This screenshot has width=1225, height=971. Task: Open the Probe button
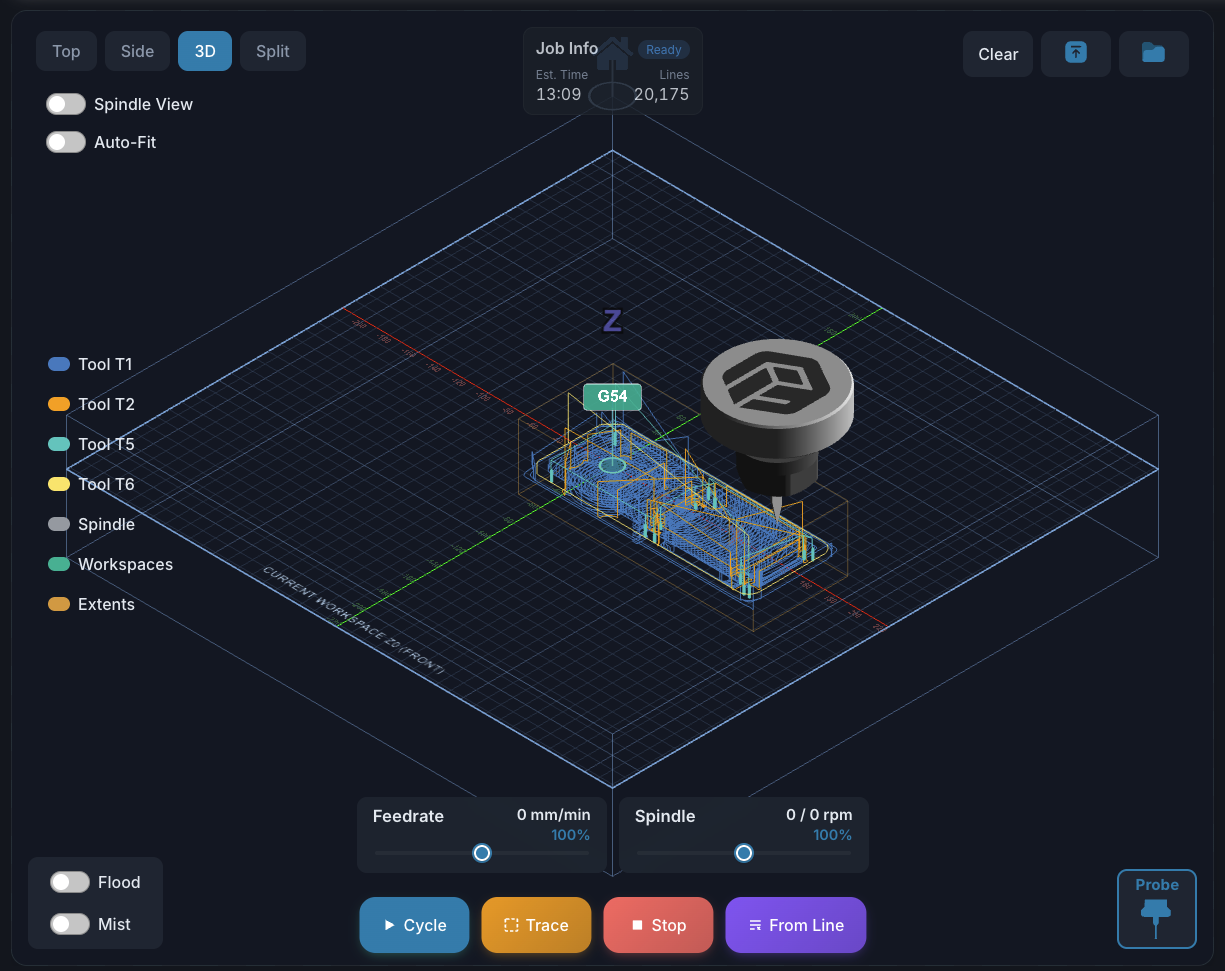(1157, 908)
